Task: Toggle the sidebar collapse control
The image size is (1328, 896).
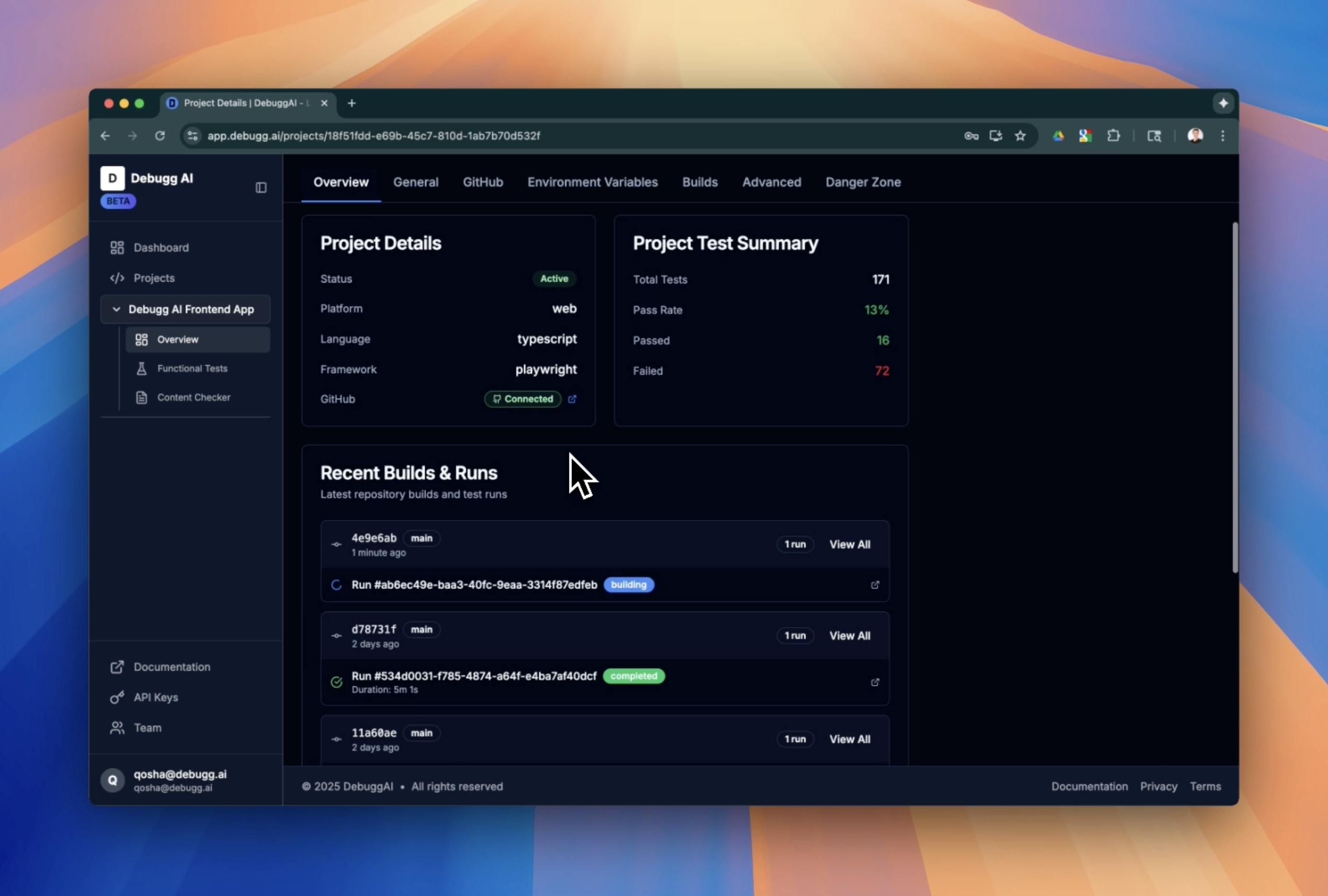Action: pyautogui.click(x=261, y=188)
